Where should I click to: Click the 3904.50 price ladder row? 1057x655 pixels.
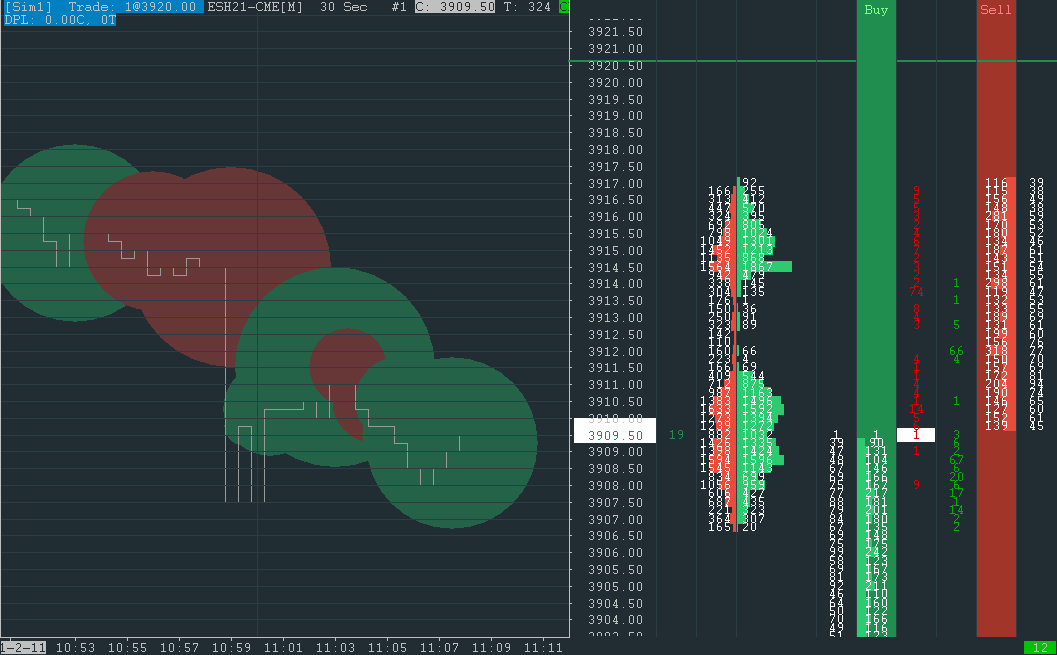click(x=615, y=603)
